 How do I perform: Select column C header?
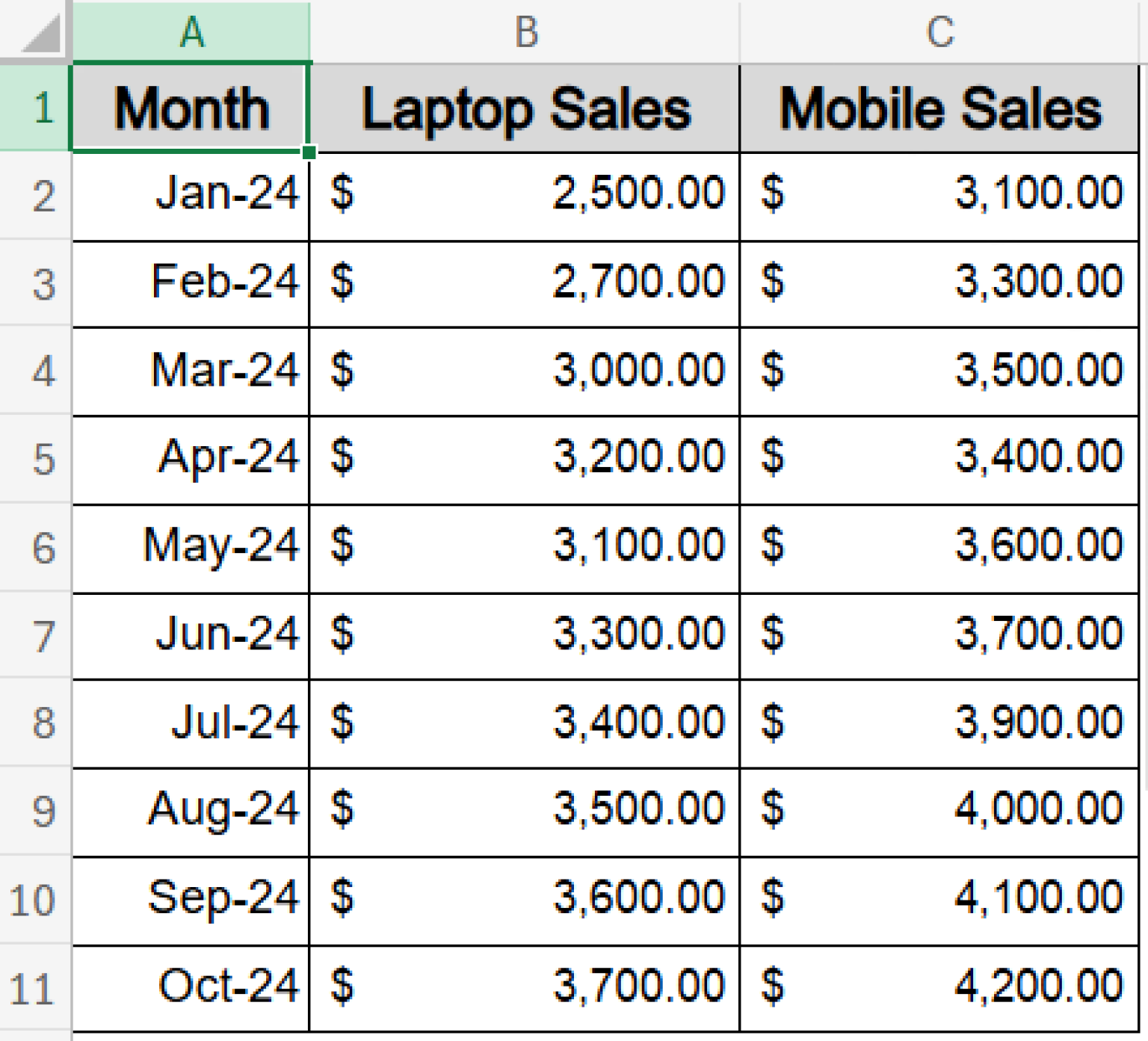[938, 31]
